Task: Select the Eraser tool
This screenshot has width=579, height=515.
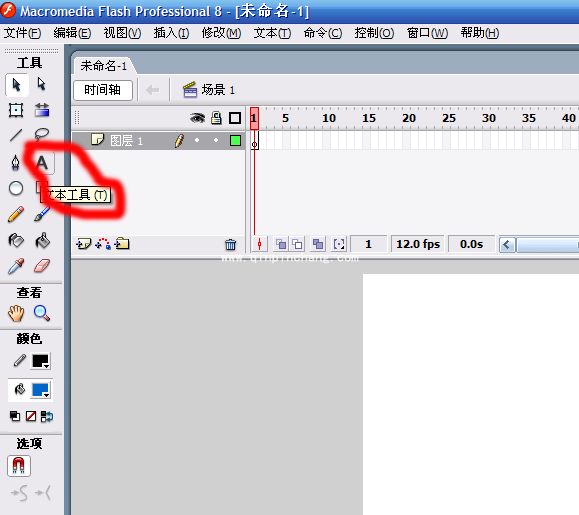Action: coord(42,266)
